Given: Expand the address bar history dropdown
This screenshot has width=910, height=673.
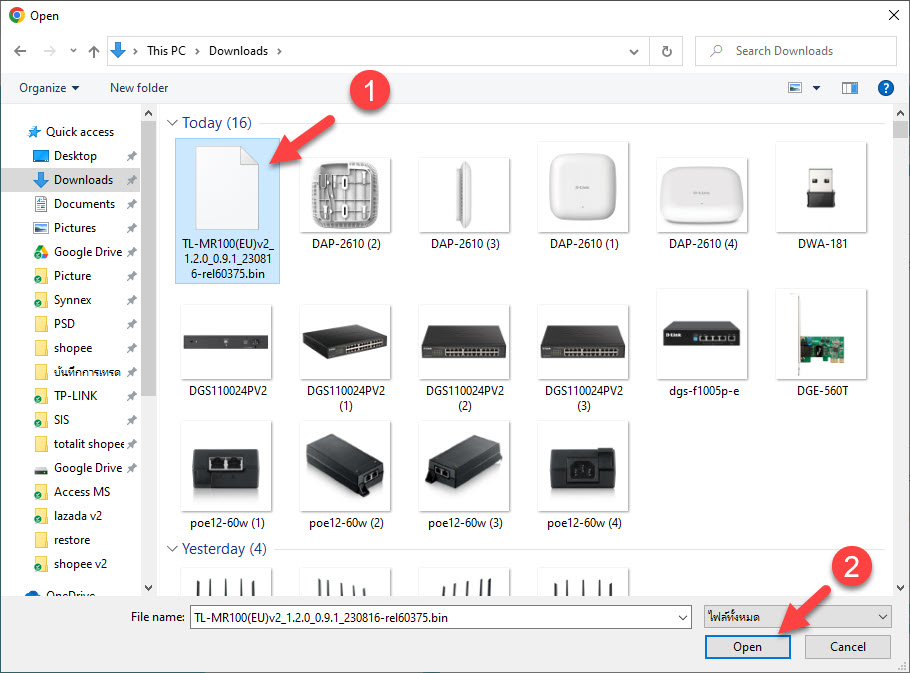Looking at the screenshot, I should [634, 52].
